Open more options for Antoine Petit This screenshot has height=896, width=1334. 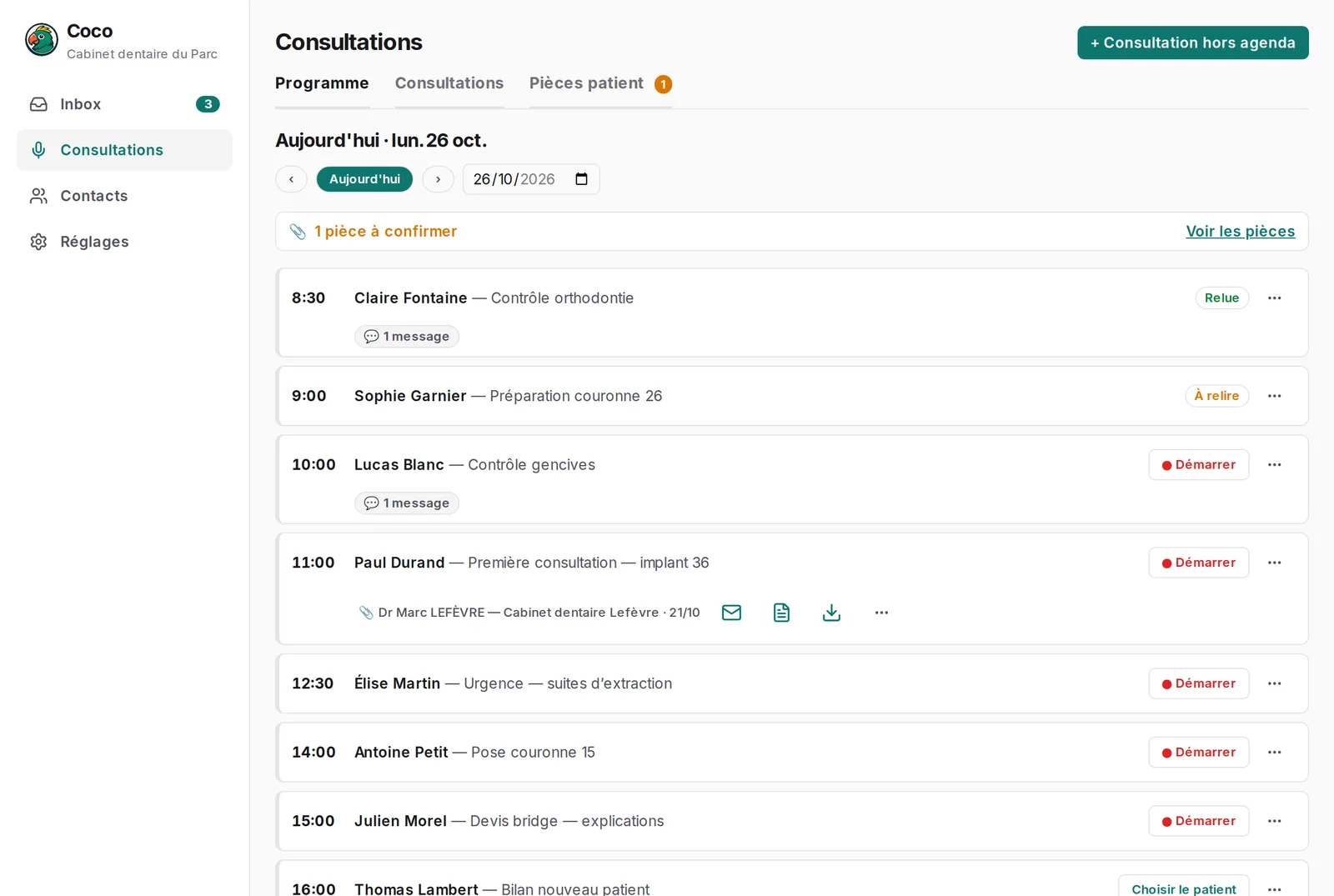[1275, 753]
